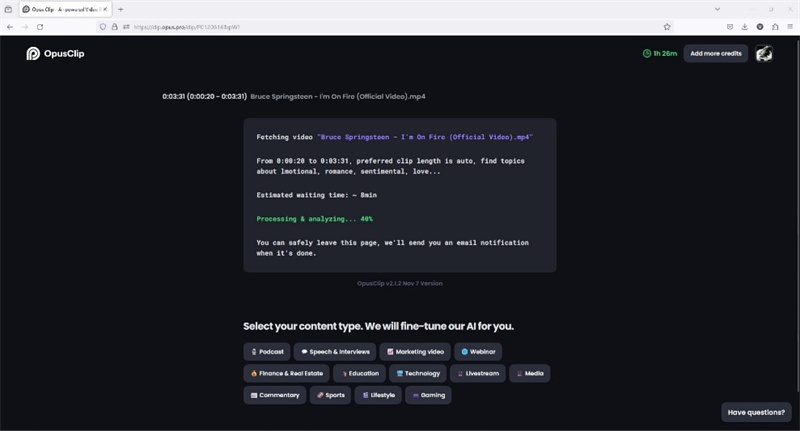Pick Gaming content type
This screenshot has height=431, width=800.
[x=428, y=395]
